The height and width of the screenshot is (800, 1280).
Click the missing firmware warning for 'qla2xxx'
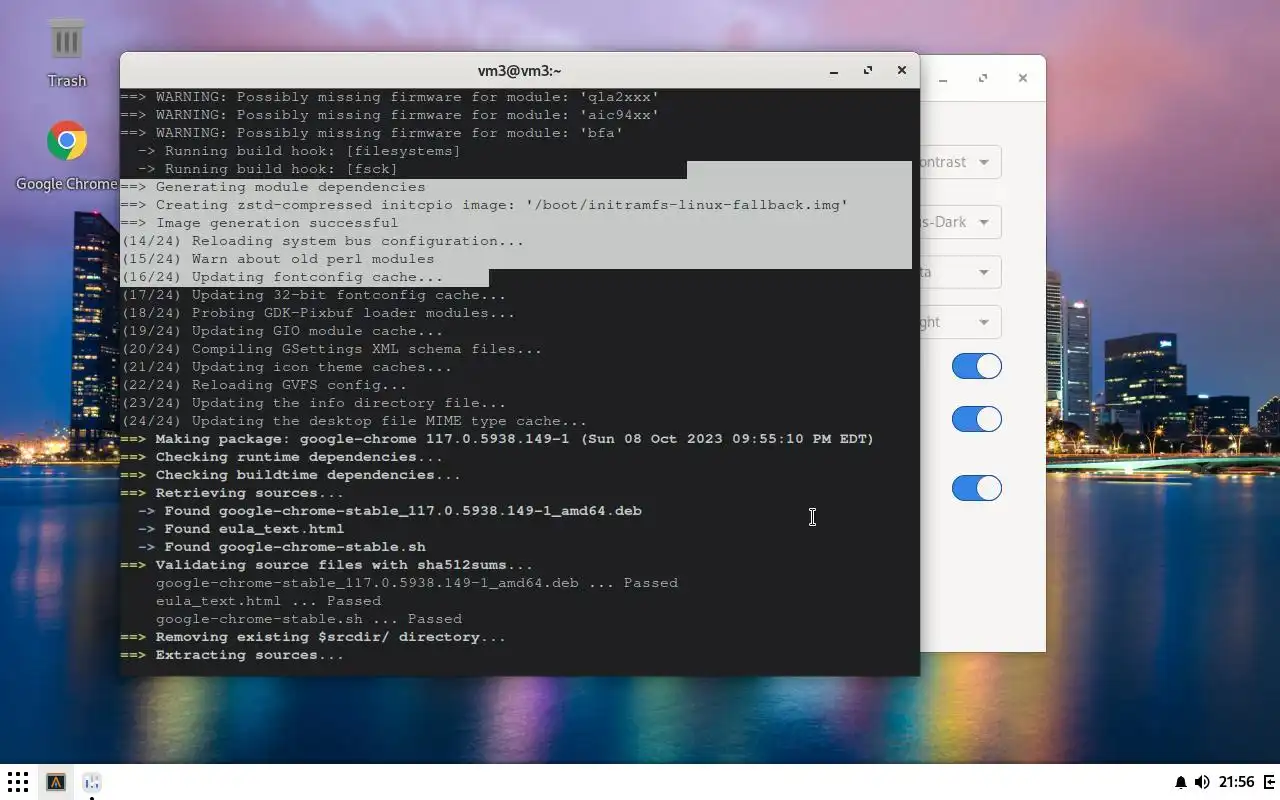click(390, 97)
